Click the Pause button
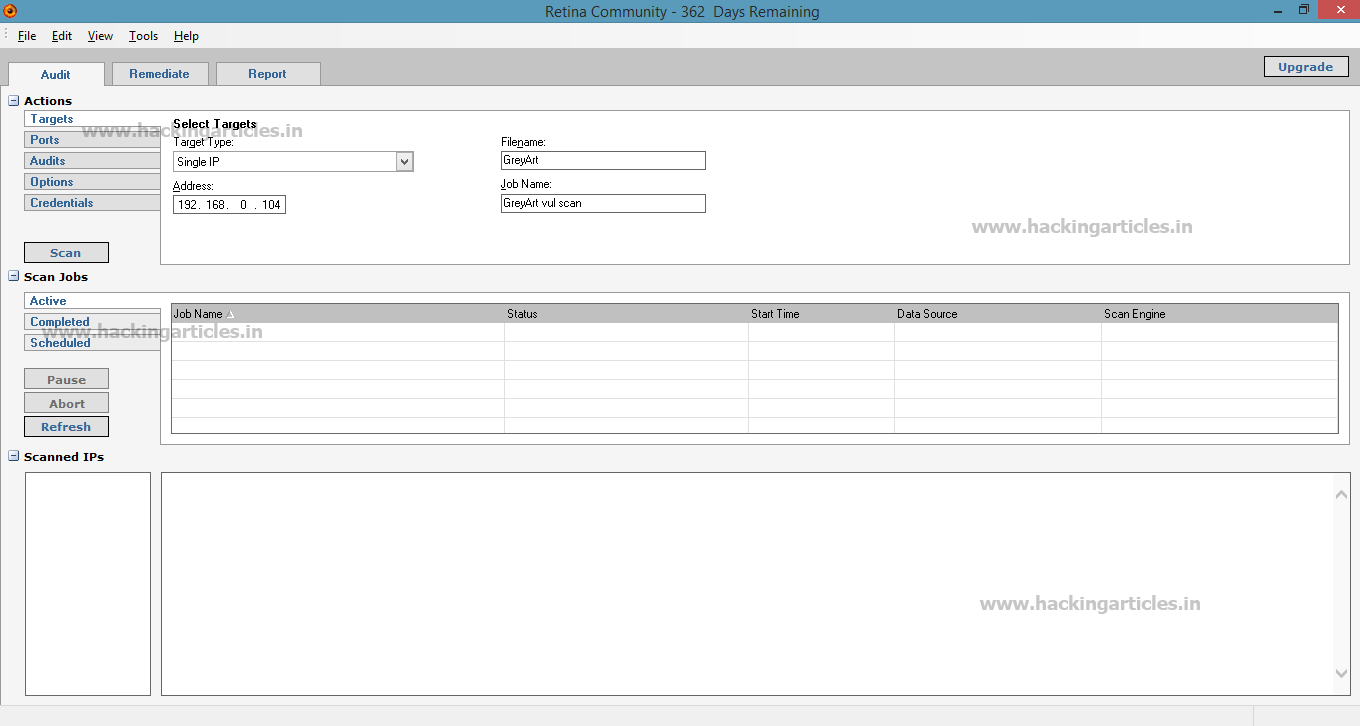 click(x=66, y=380)
